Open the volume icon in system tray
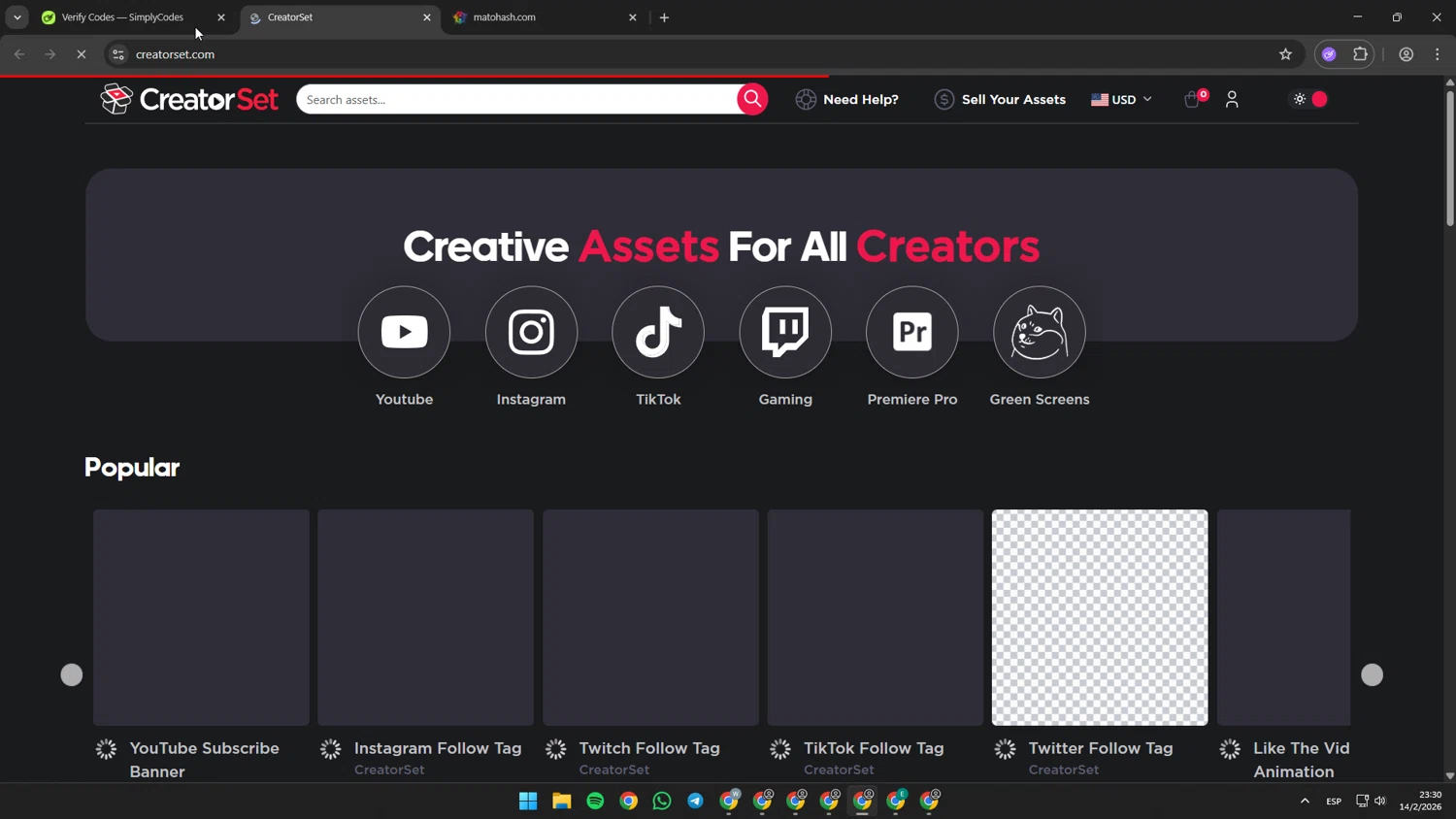 tap(1380, 801)
